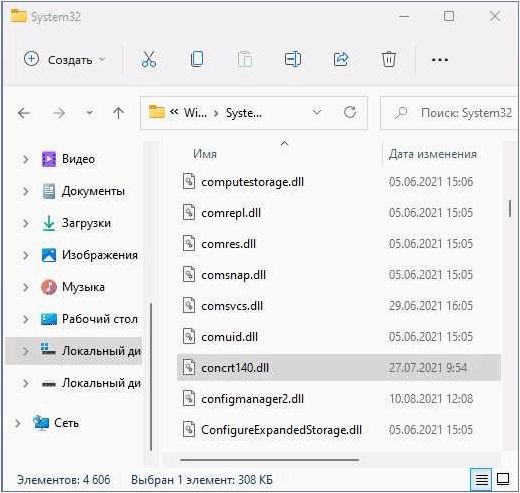This screenshot has width=520, height=493.
Task: Click the Share icon in toolbar
Action: tap(341, 60)
